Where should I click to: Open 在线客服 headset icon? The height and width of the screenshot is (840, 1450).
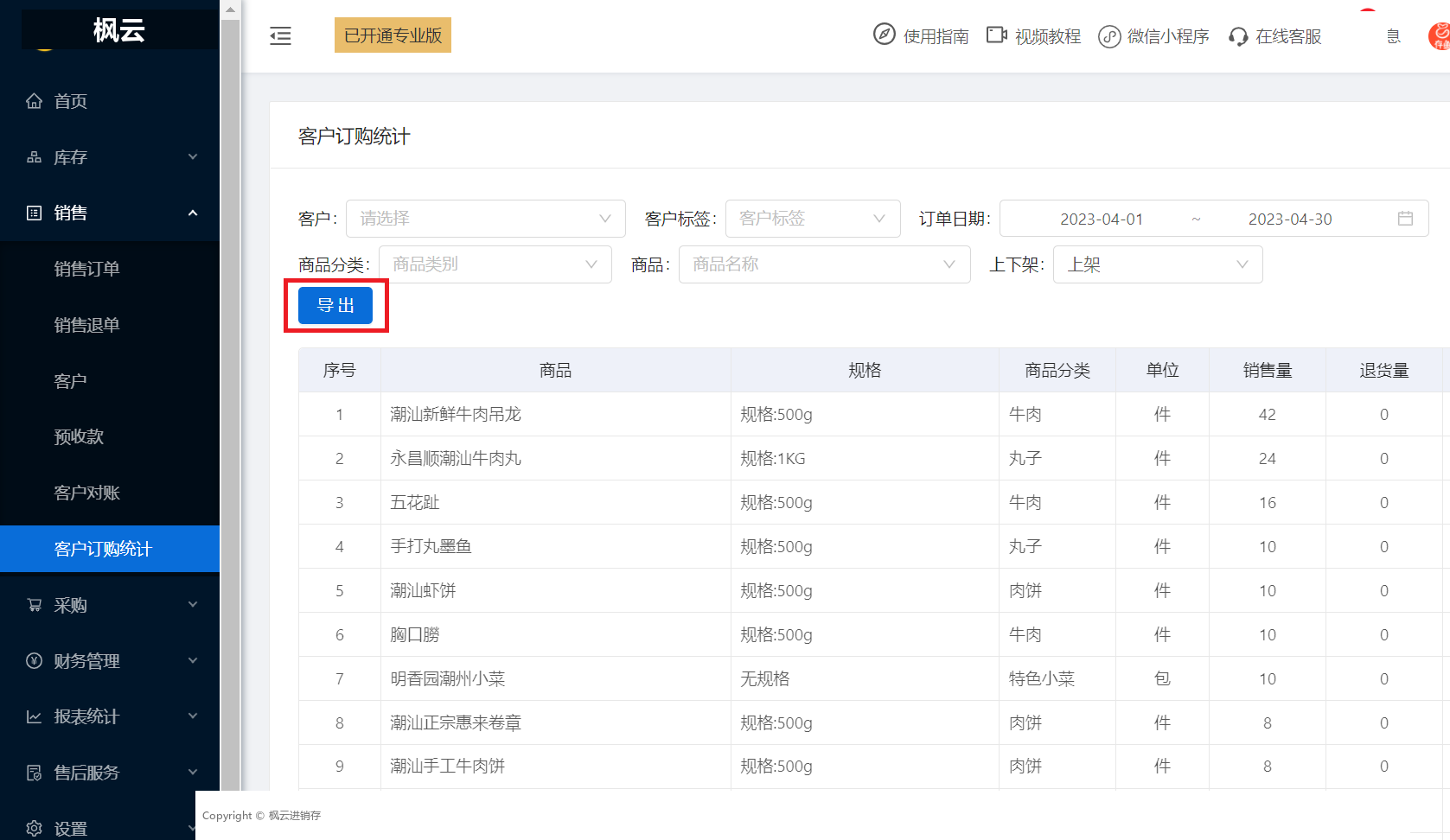tap(1238, 37)
